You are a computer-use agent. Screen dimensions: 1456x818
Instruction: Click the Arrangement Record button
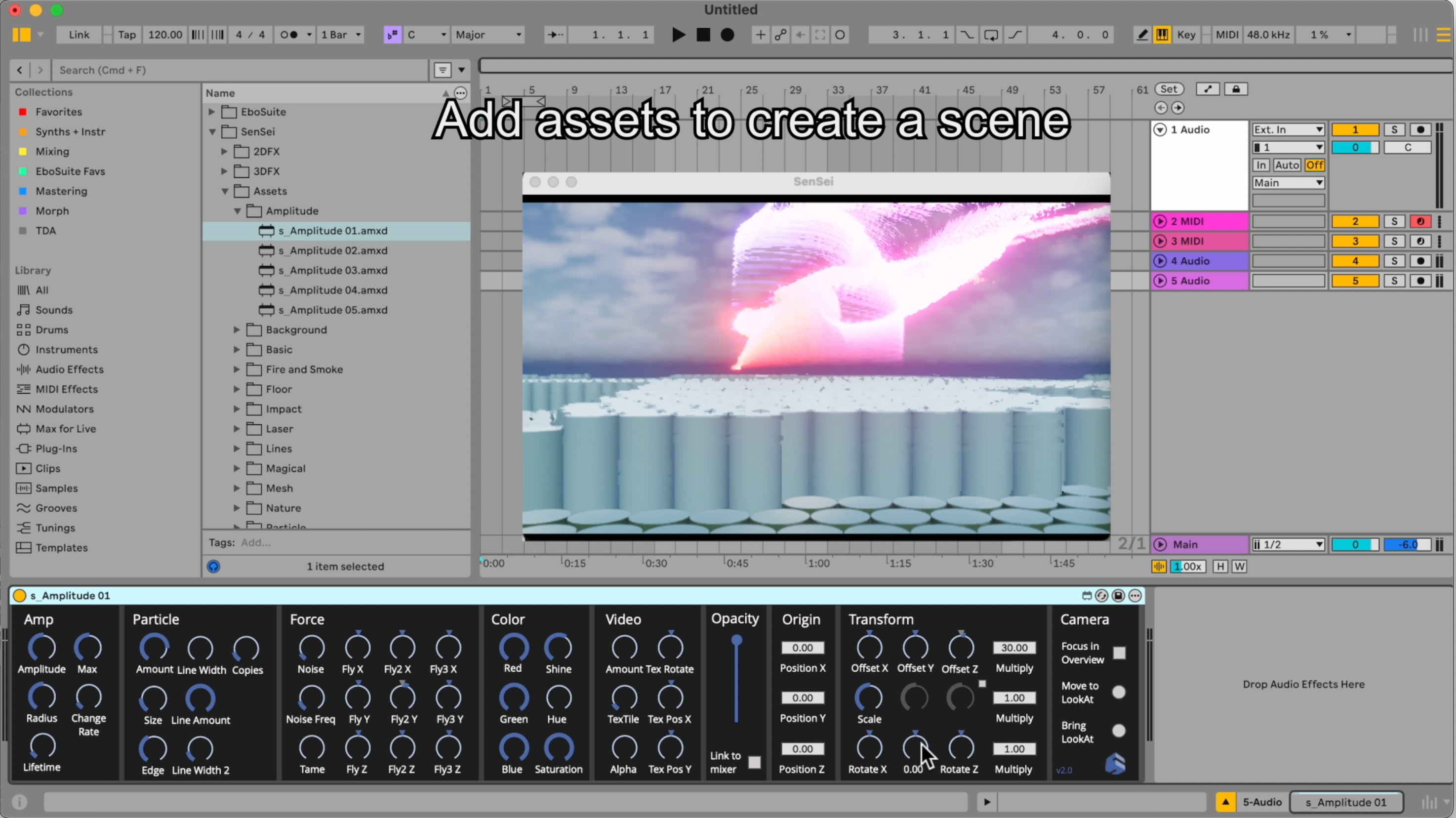(728, 35)
